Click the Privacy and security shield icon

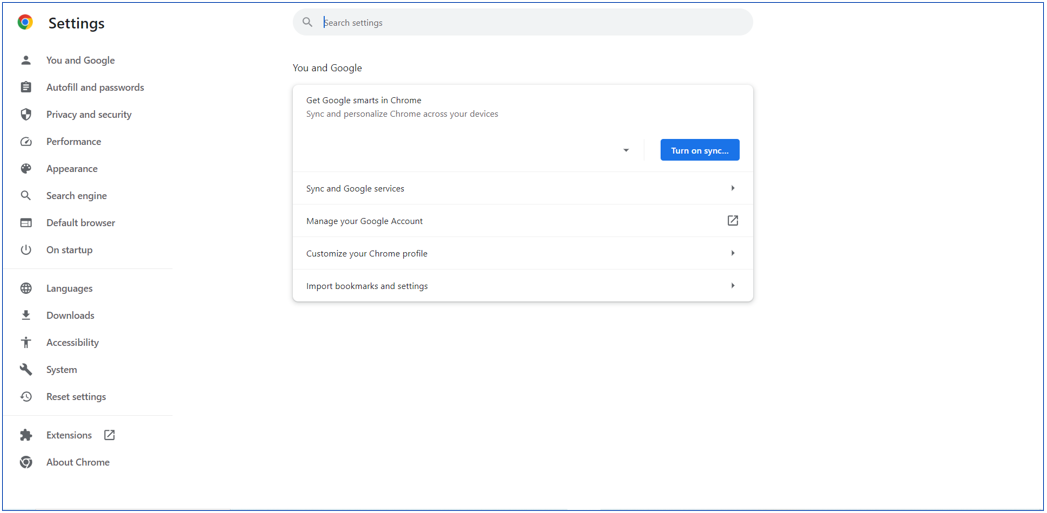point(26,115)
